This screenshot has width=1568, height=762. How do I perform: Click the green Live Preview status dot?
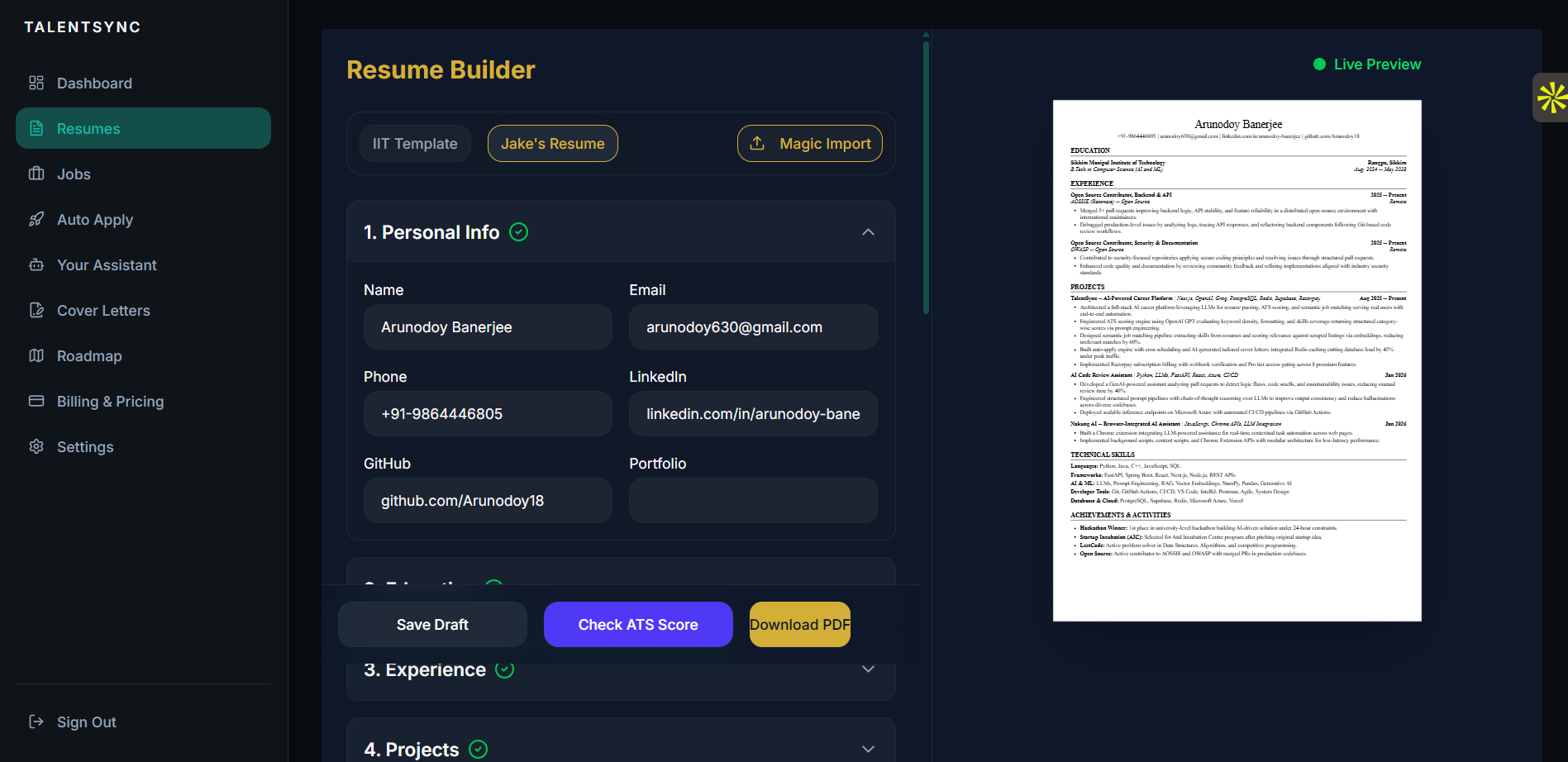point(1319,64)
